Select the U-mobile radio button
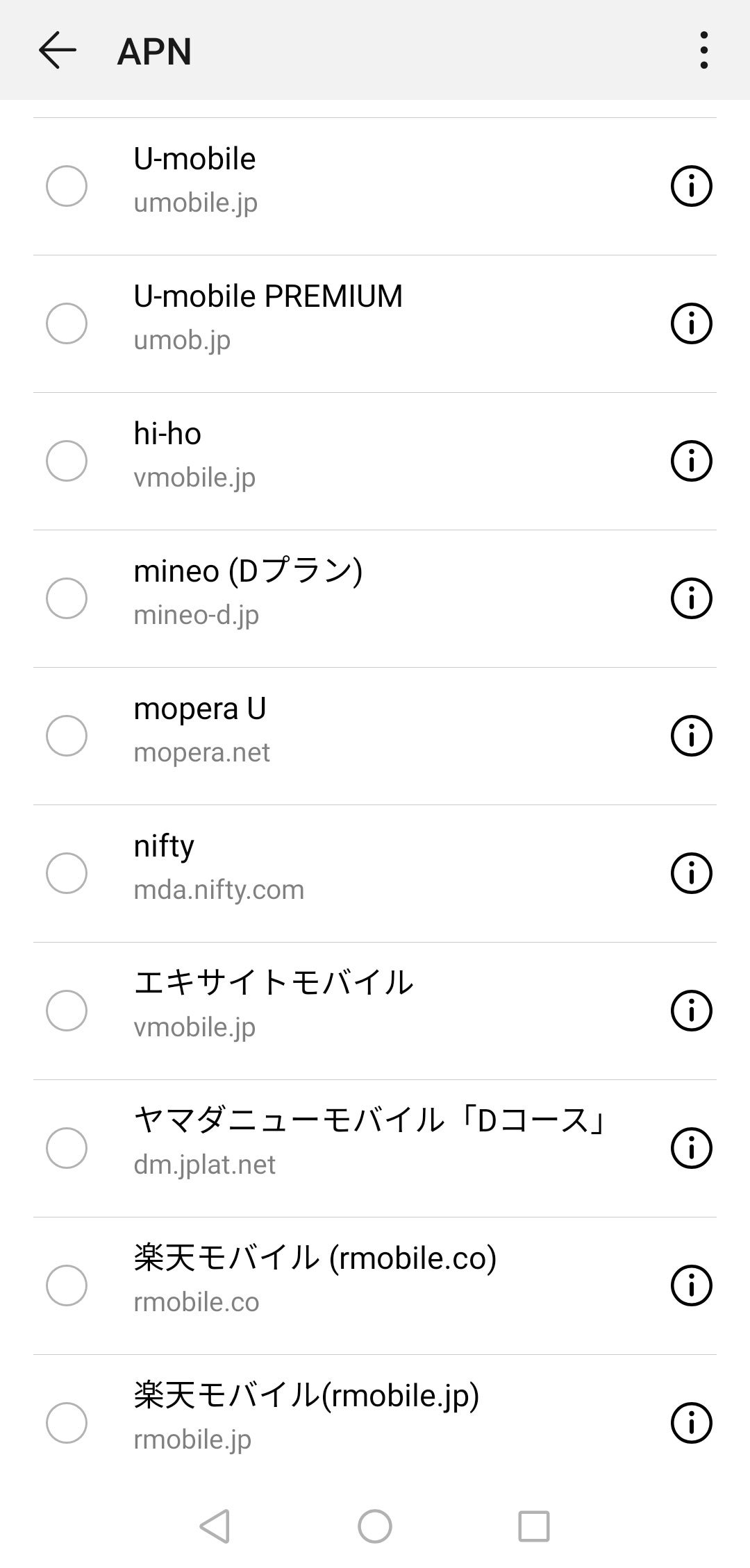The image size is (750, 1568). (67, 186)
